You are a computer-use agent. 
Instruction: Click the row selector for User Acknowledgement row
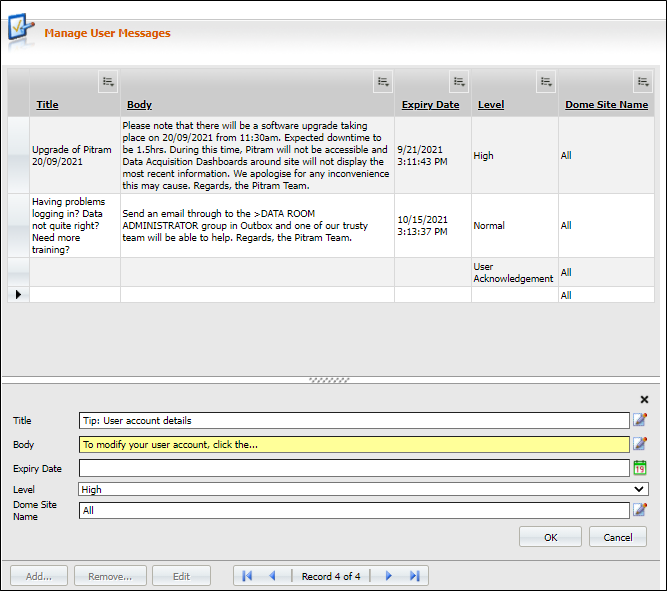[x=18, y=272]
